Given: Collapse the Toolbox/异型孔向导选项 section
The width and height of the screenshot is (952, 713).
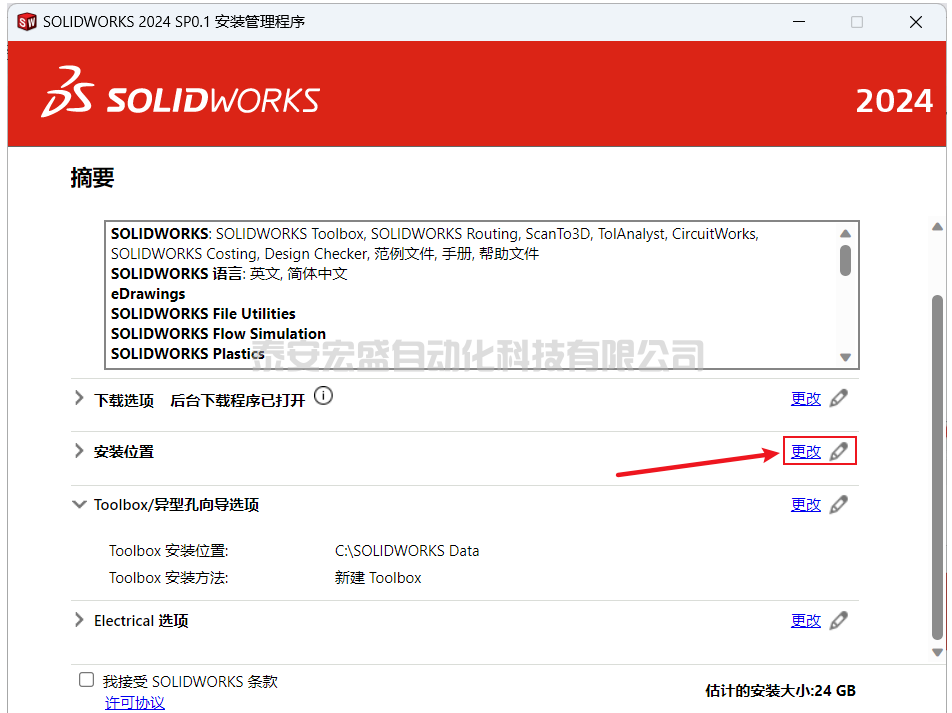Looking at the screenshot, I should [x=79, y=505].
